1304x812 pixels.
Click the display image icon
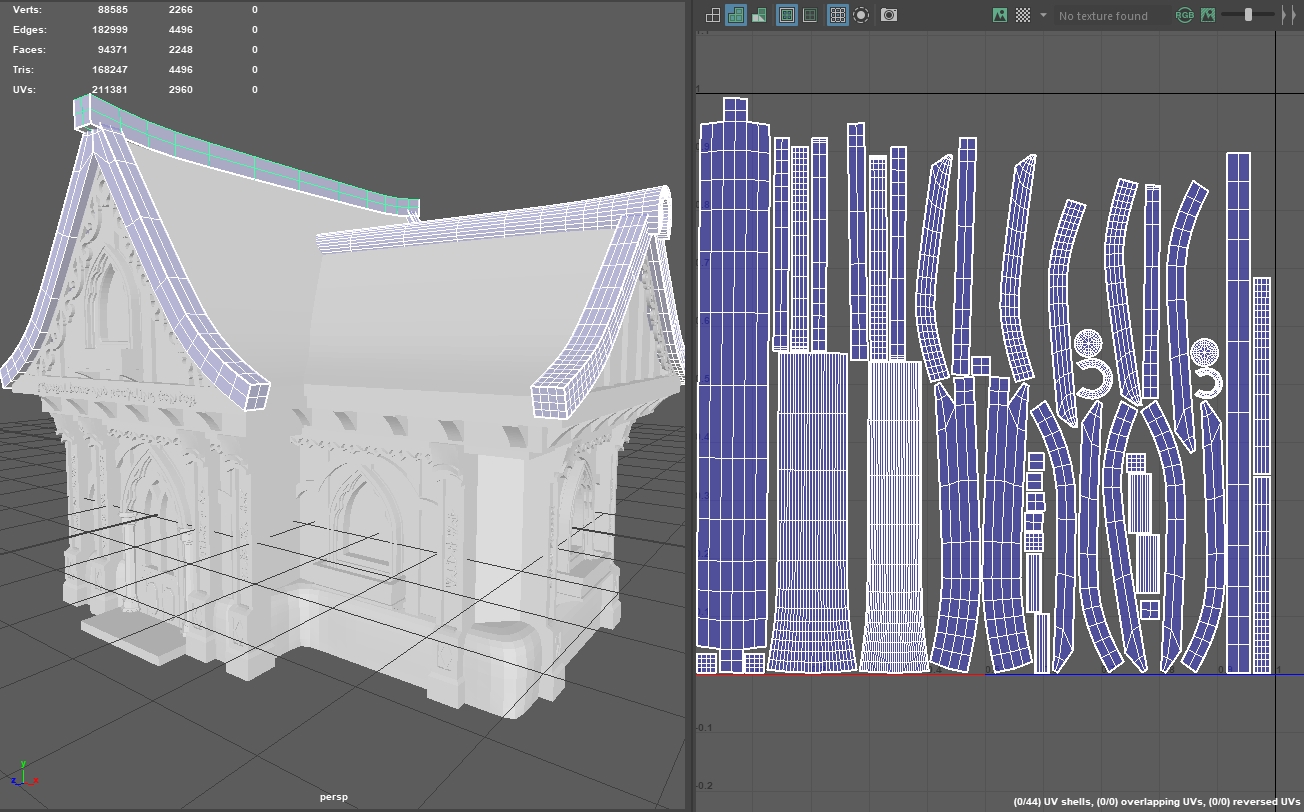(999, 15)
